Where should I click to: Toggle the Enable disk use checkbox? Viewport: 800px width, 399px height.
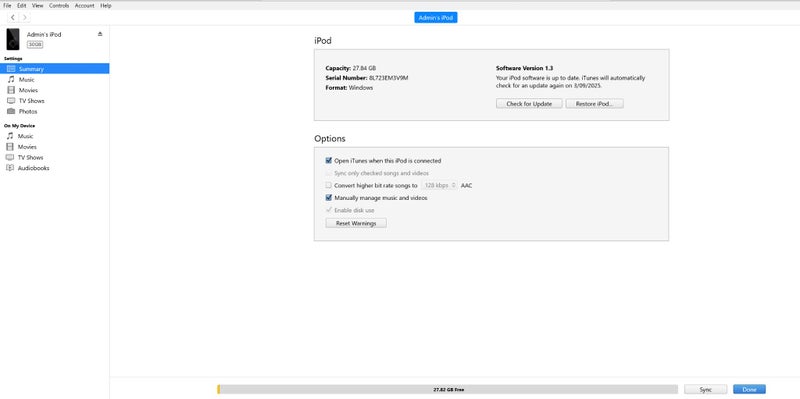pyautogui.click(x=329, y=210)
